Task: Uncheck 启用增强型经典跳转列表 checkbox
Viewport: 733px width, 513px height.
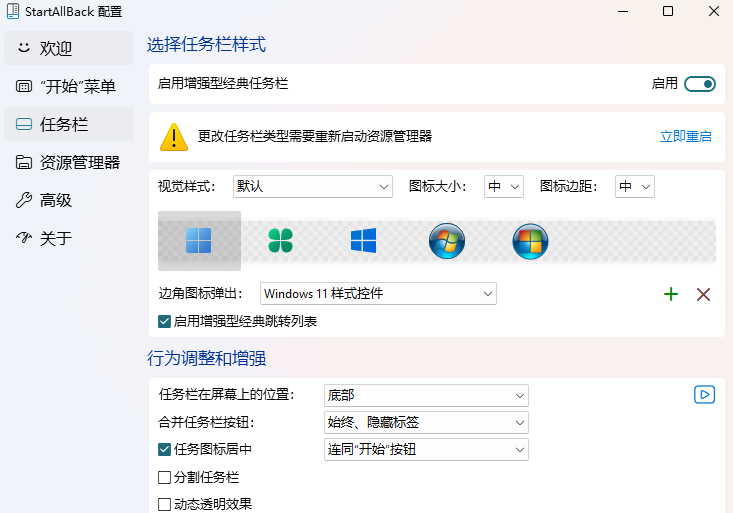Action: pyautogui.click(x=165, y=322)
